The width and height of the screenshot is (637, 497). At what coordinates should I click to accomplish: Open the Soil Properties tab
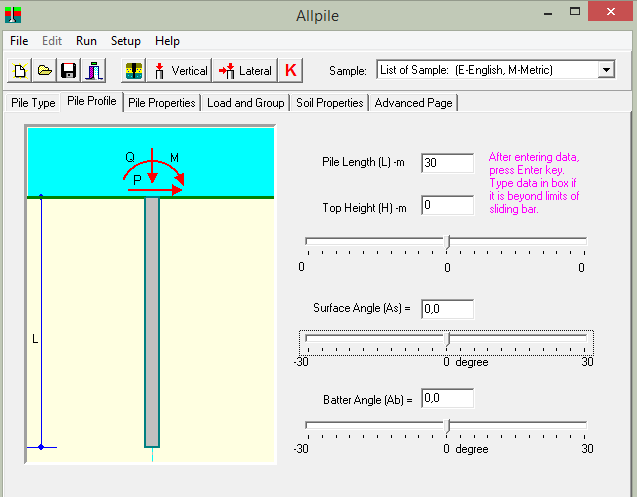coord(329,103)
